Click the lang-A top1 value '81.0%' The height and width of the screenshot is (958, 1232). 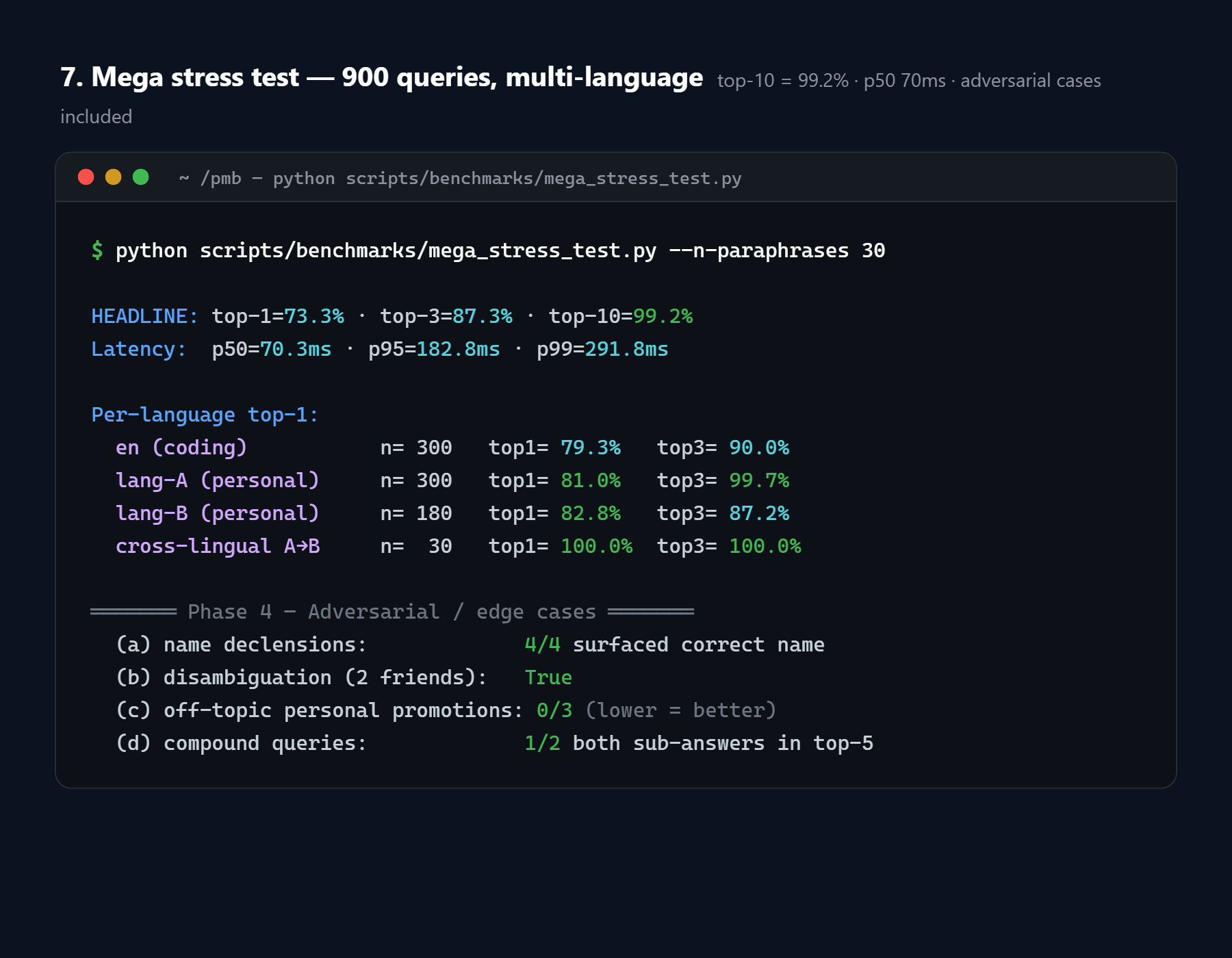pos(591,480)
